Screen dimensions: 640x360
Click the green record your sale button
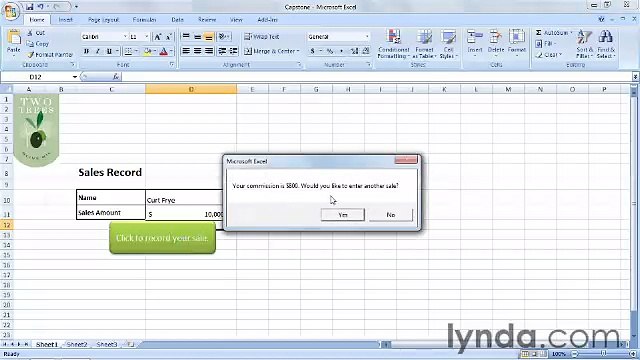162,238
